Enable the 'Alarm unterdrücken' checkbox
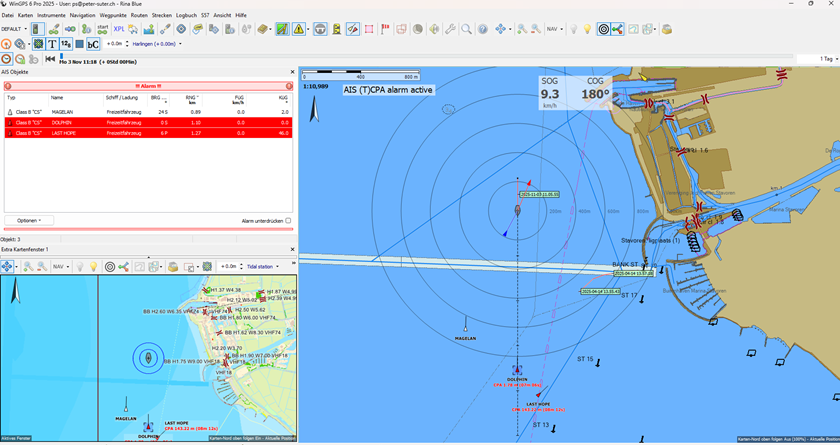The width and height of the screenshot is (840, 445). (288, 220)
